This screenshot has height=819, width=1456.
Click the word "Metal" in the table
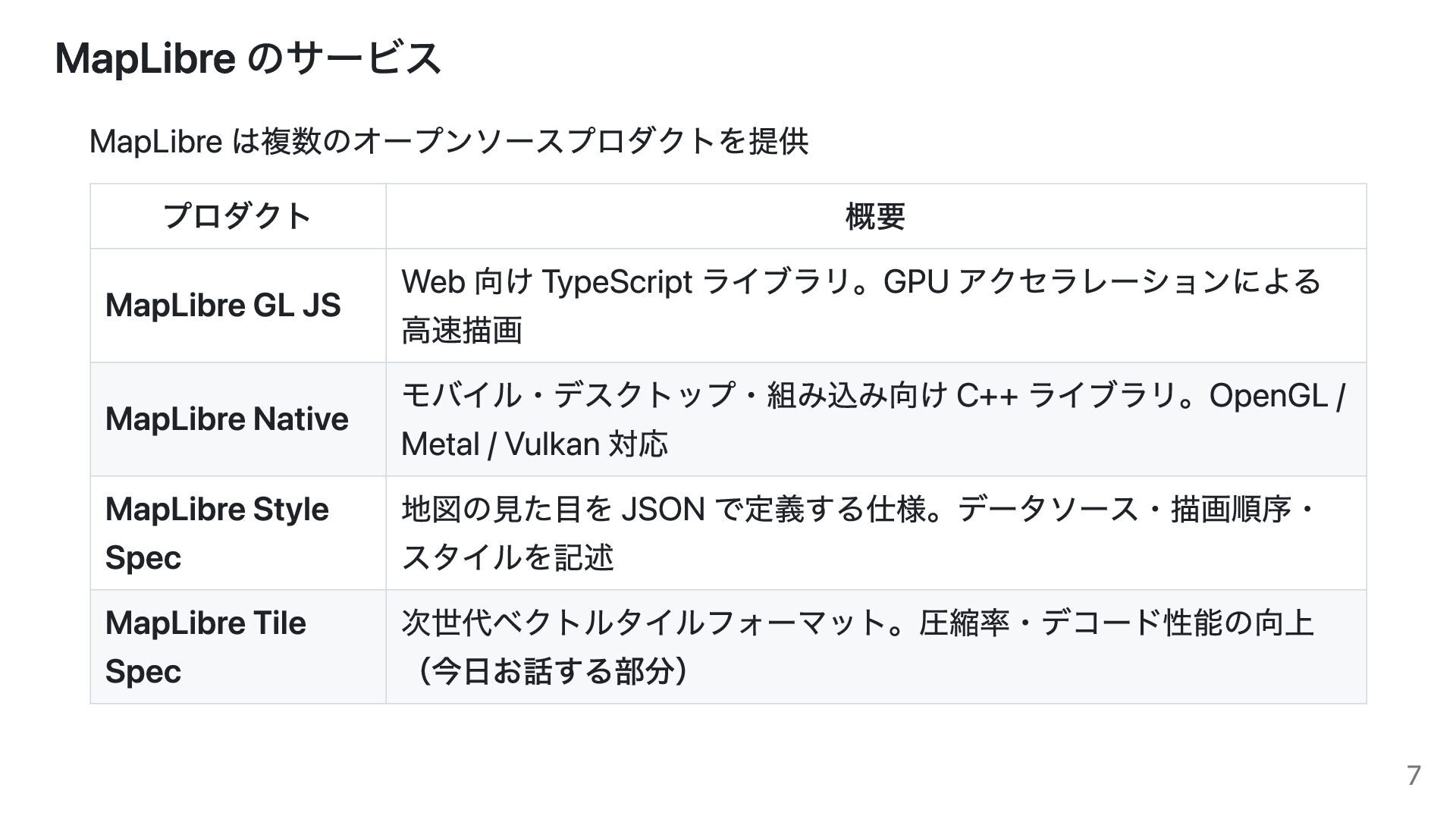point(440,444)
